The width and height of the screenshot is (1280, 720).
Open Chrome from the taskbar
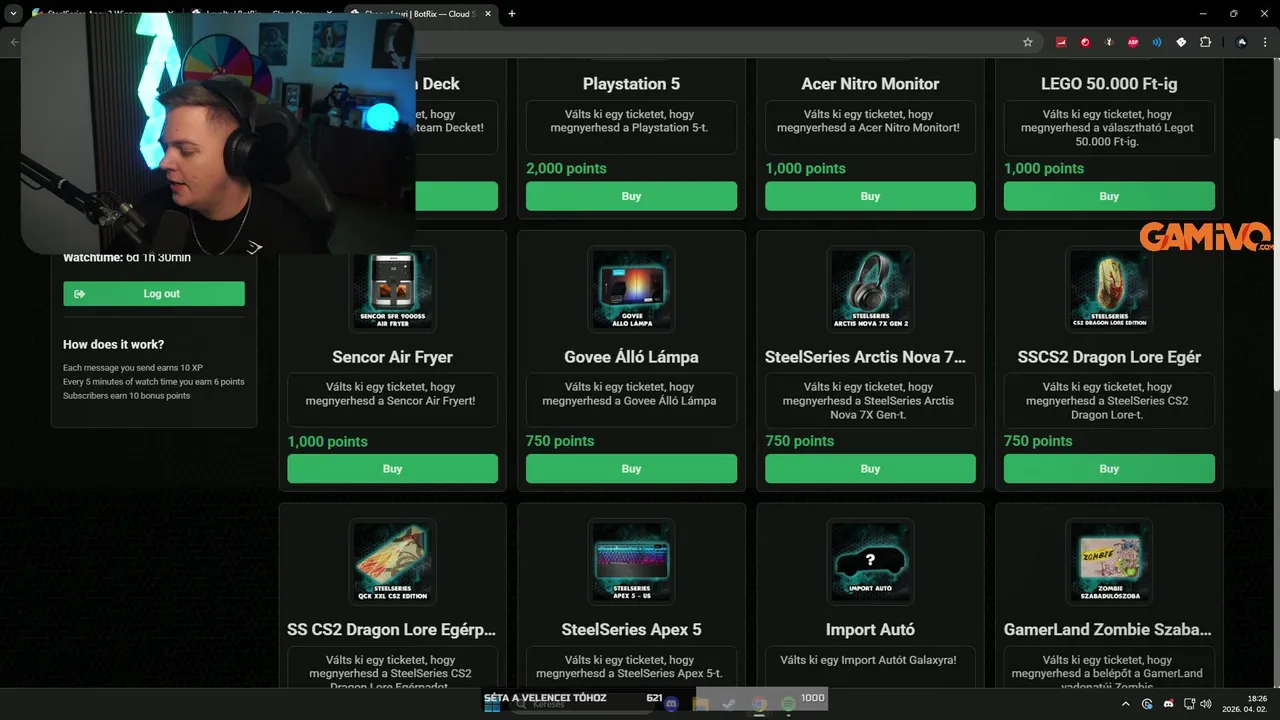759,704
